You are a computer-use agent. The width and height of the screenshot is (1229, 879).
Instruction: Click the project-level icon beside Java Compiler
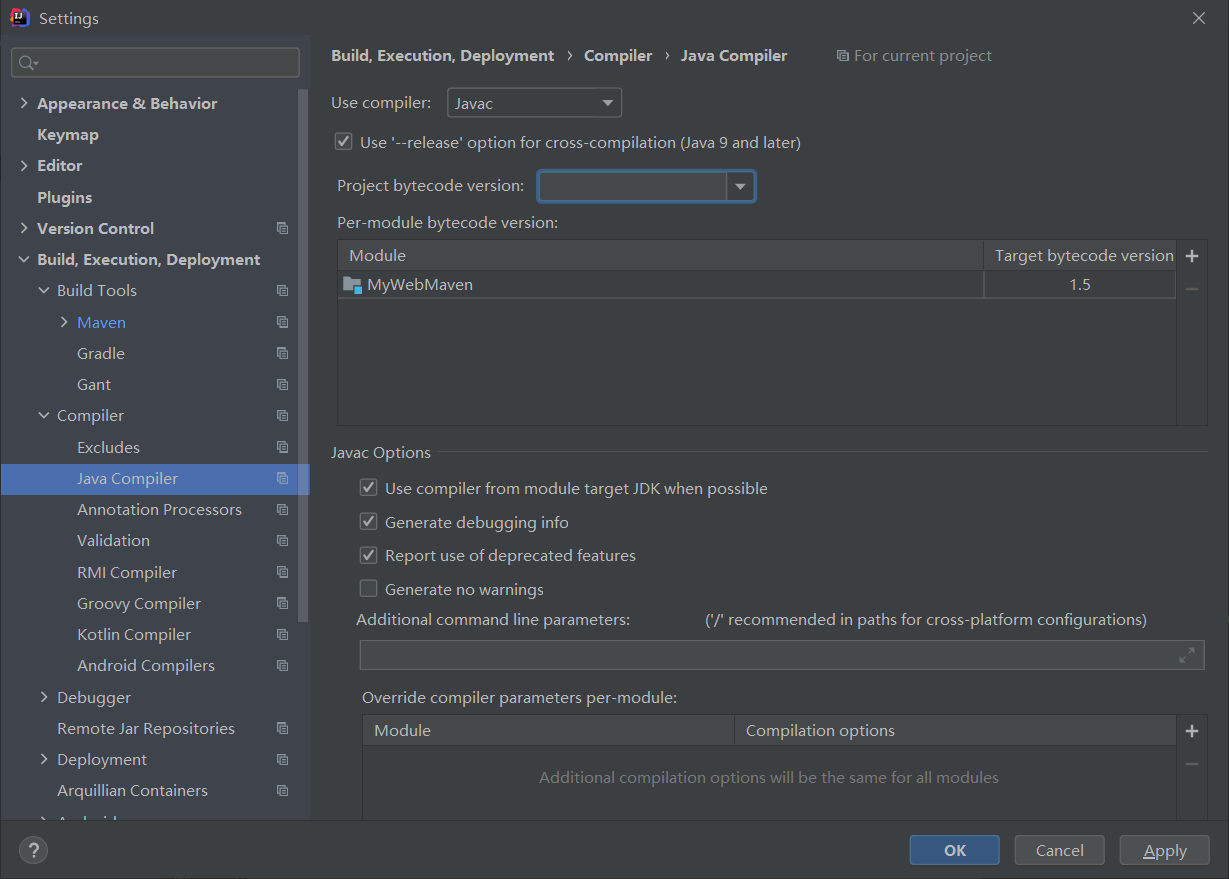[x=283, y=478]
